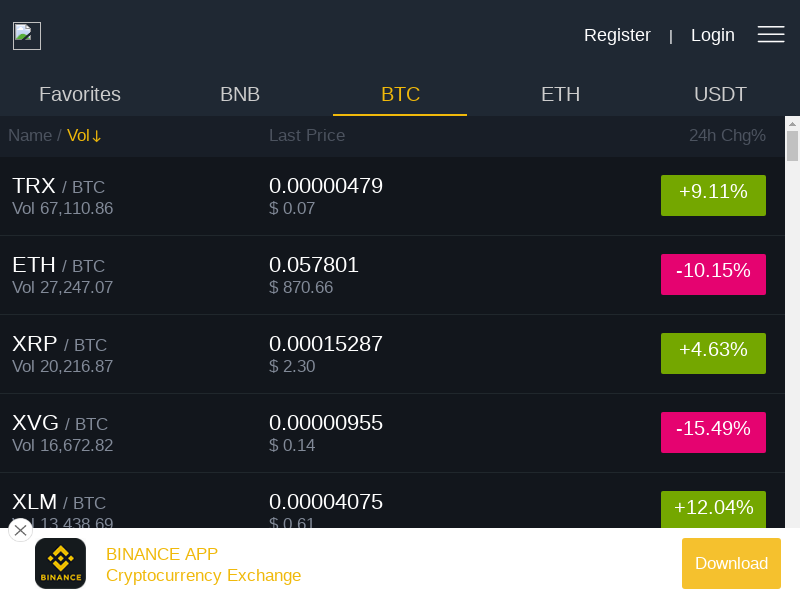Click the vertical scrollbar thumb
Viewport: 800px width, 600px height.
tap(792, 146)
